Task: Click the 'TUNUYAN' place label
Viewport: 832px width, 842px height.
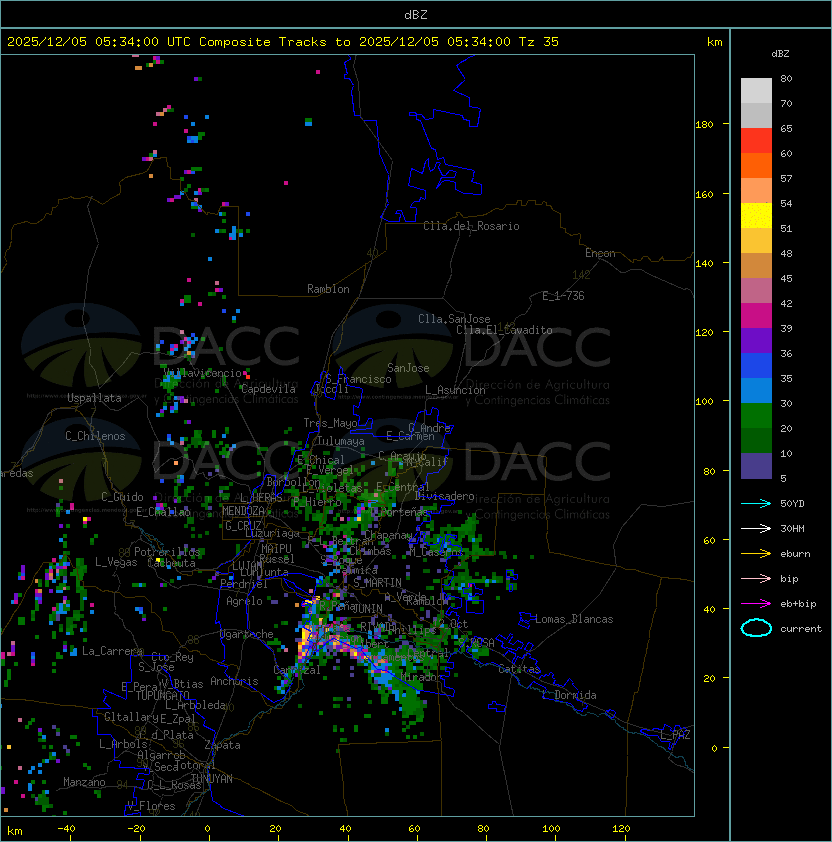Action: coord(212,779)
